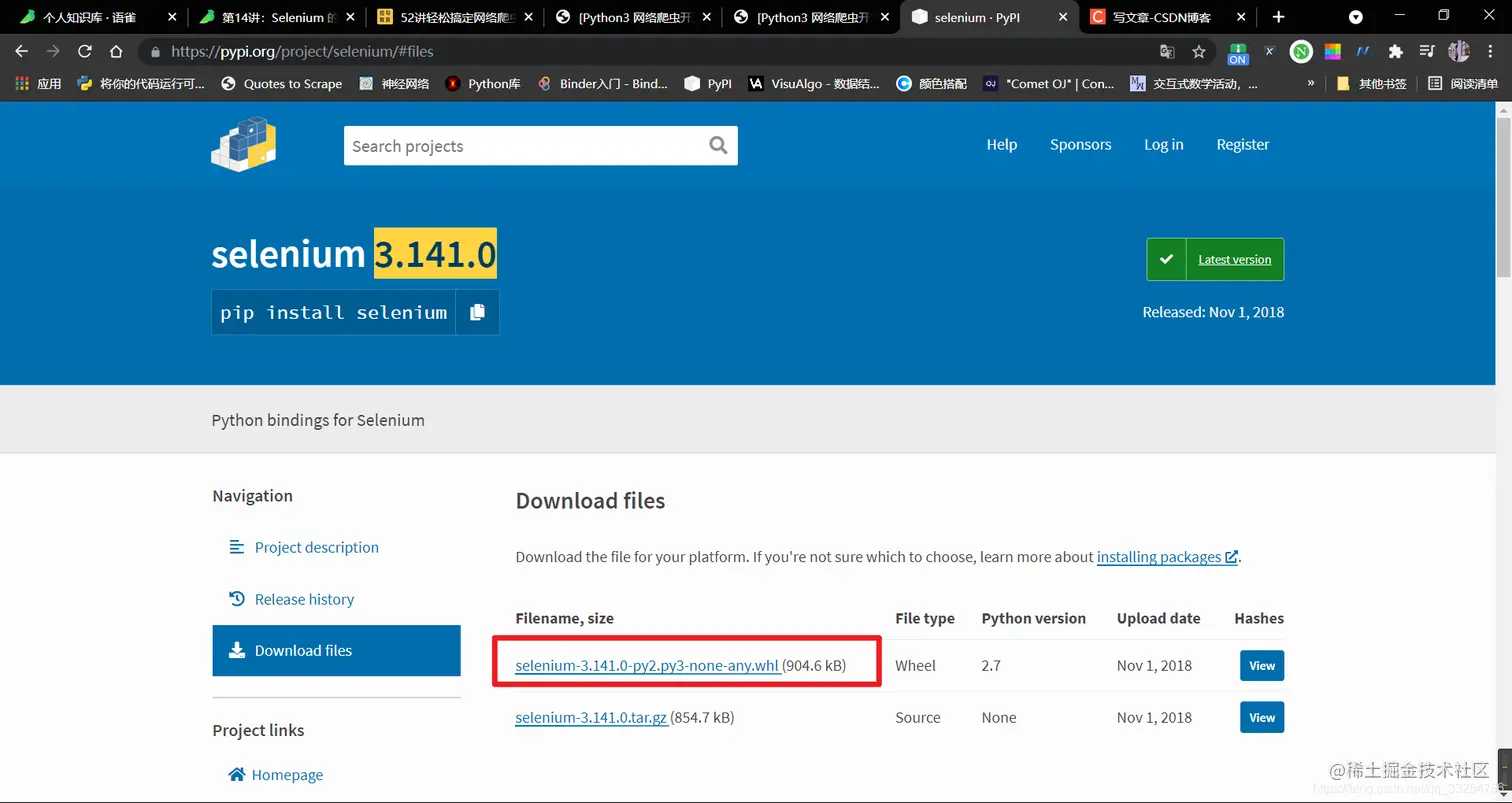Close the selenium · PyPI tab
1512x803 pixels.
coord(1063,17)
